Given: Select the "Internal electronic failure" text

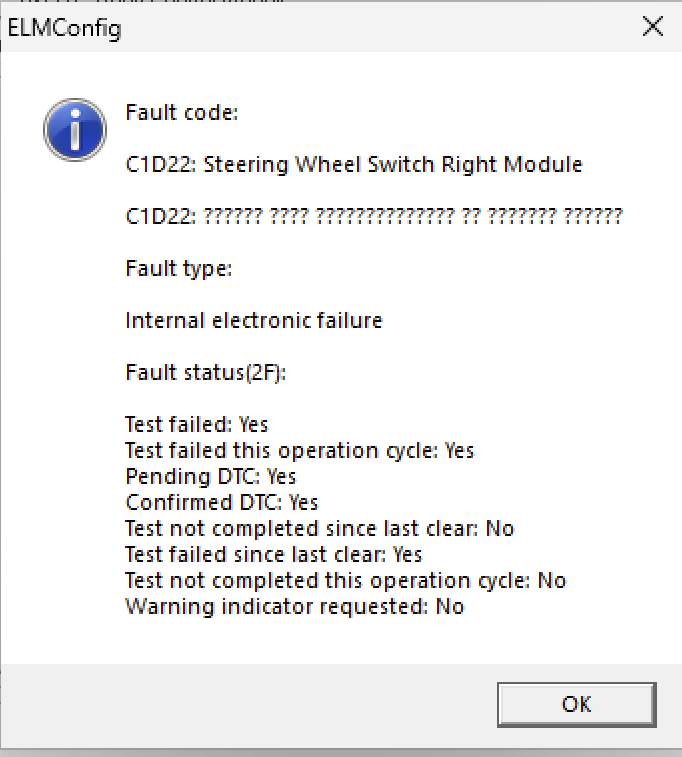Looking at the screenshot, I should click(x=254, y=320).
